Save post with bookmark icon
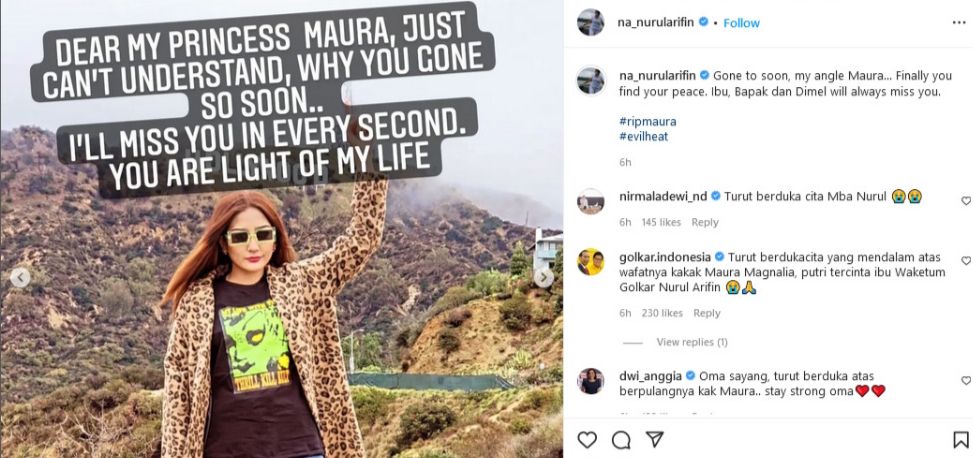The height and width of the screenshot is (458, 973). (960, 440)
